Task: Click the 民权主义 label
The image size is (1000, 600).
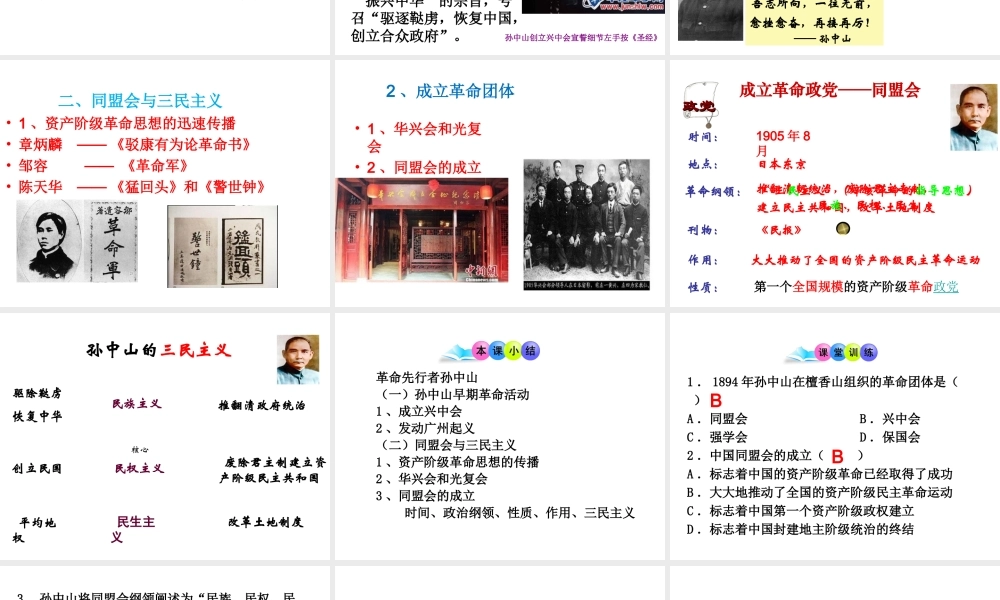Action: [x=139, y=468]
